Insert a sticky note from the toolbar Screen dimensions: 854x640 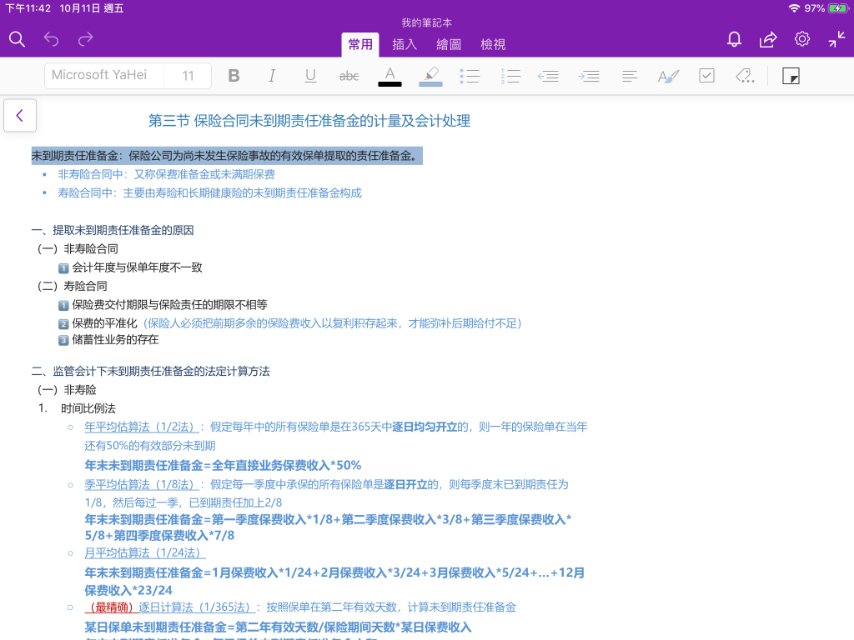pyautogui.click(x=790, y=76)
